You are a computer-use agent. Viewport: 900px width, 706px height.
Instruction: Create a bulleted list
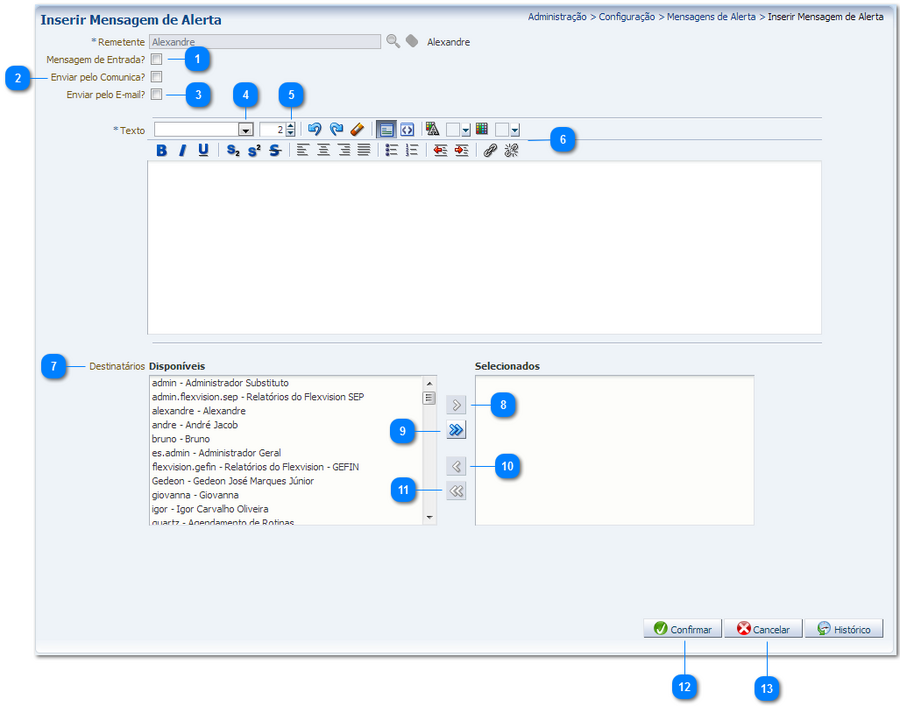tap(392, 151)
